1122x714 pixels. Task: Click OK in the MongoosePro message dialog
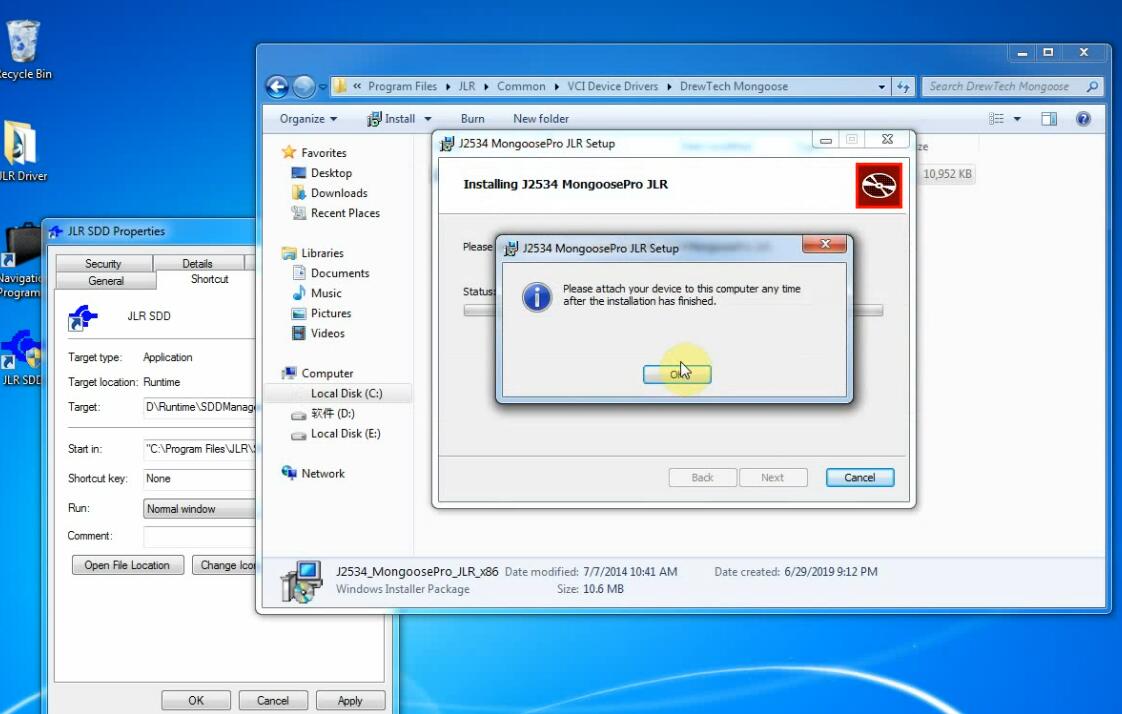[x=676, y=374]
